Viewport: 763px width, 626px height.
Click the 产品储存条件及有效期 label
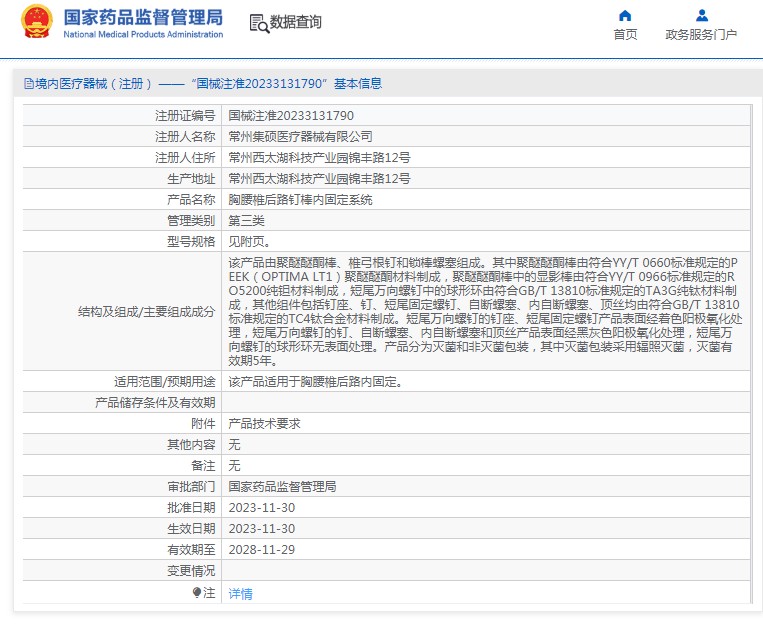click(155, 403)
